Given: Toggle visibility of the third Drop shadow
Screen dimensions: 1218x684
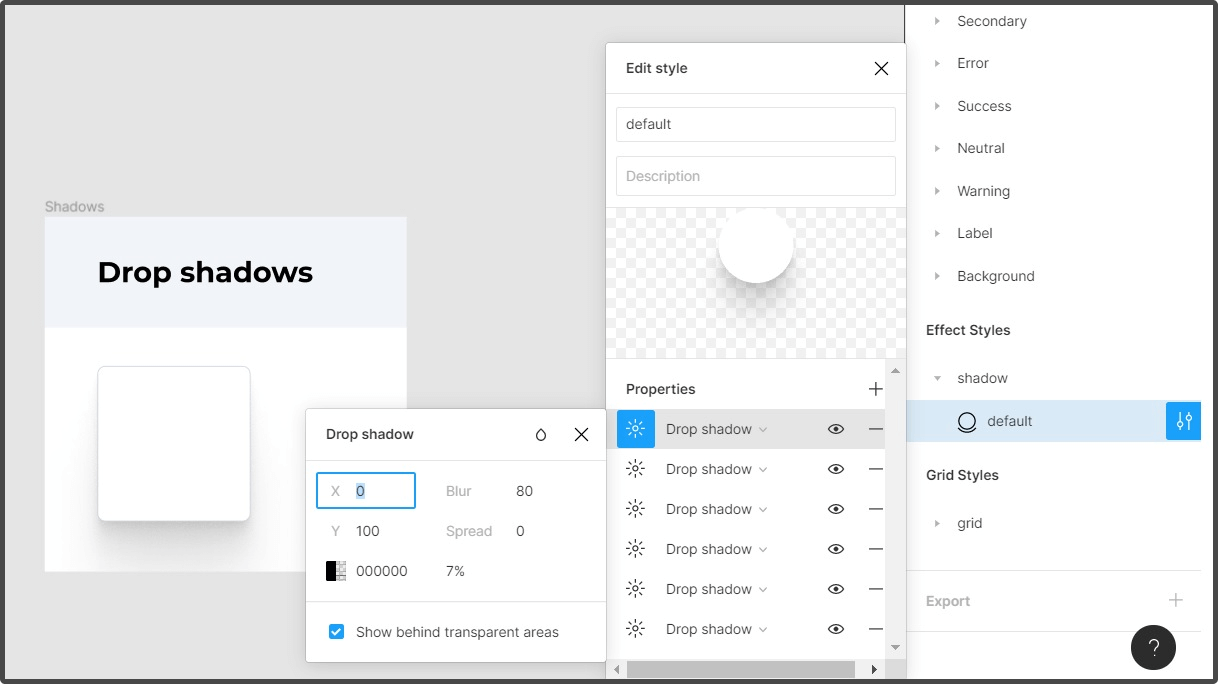Looking at the screenshot, I should pyautogui.click(x=836, y=509).
